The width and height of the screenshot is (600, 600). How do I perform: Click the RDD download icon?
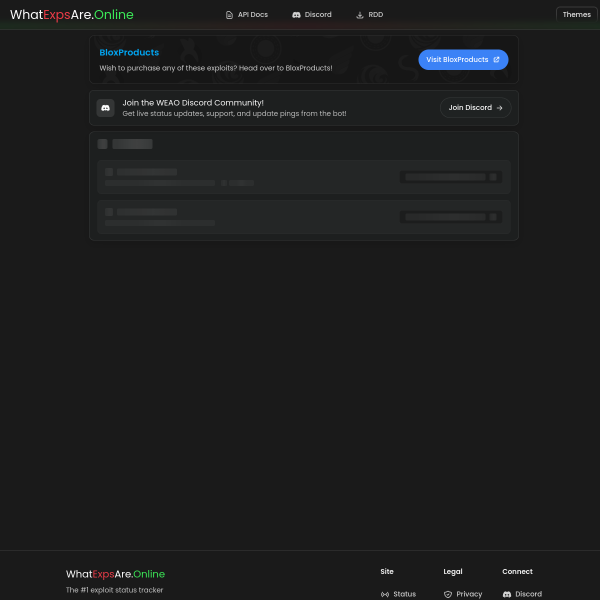(x=360, y=15)
